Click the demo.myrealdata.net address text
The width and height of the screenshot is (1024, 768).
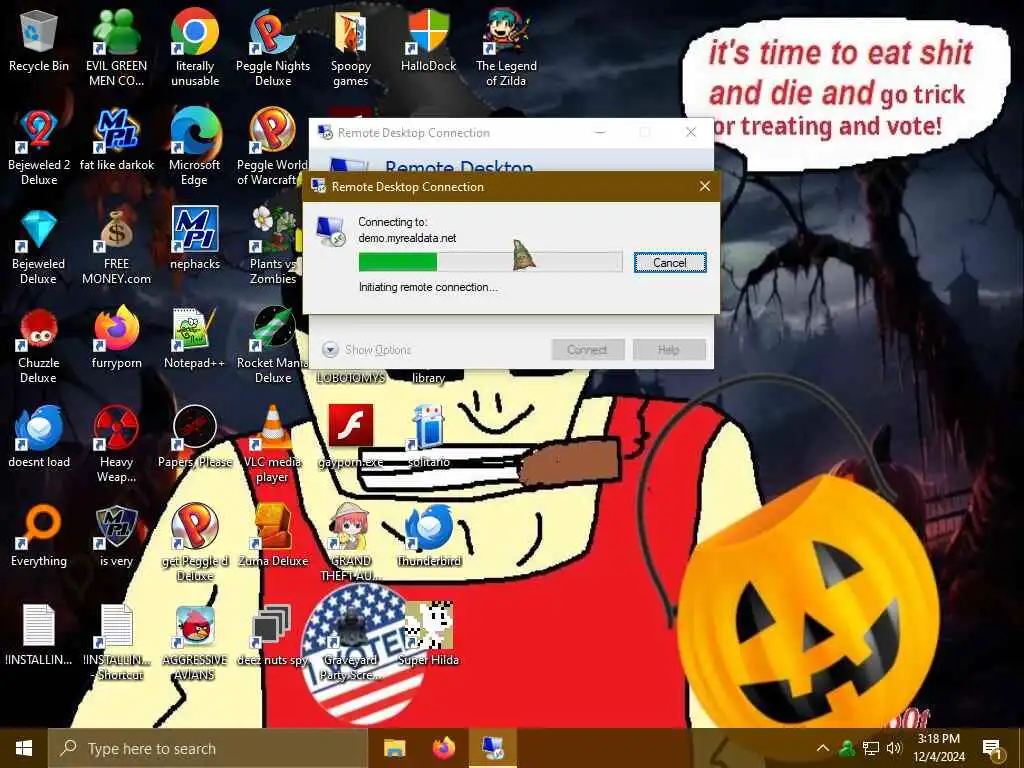407,238
